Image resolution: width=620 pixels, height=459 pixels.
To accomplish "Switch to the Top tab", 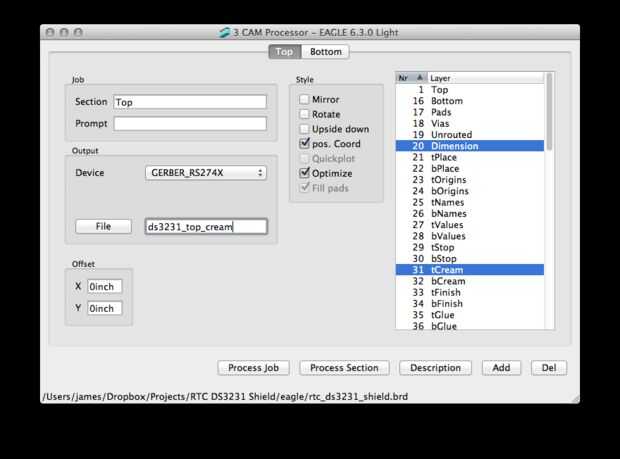I will [x=285, y=52].
